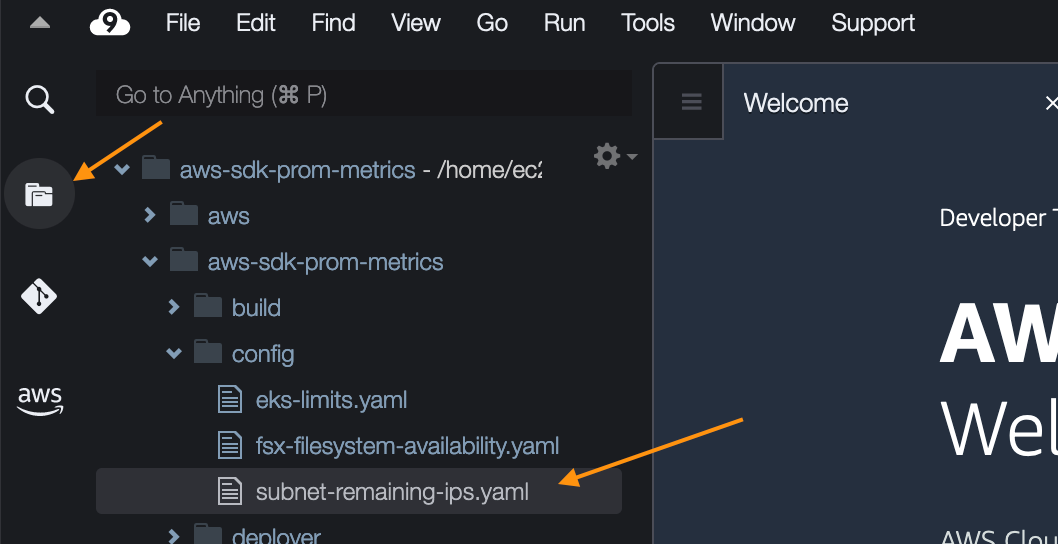Open subnet-remaining-ips.yaml file
Image resolution: width=1058 pixels, height=544 pixels.
tap(392, 492)
